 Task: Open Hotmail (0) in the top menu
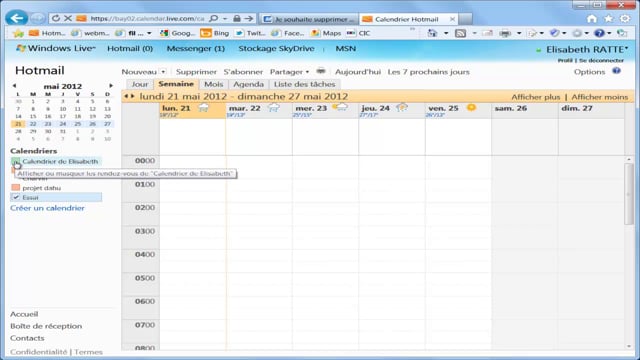pyautogui.click(x=130, y=49)
